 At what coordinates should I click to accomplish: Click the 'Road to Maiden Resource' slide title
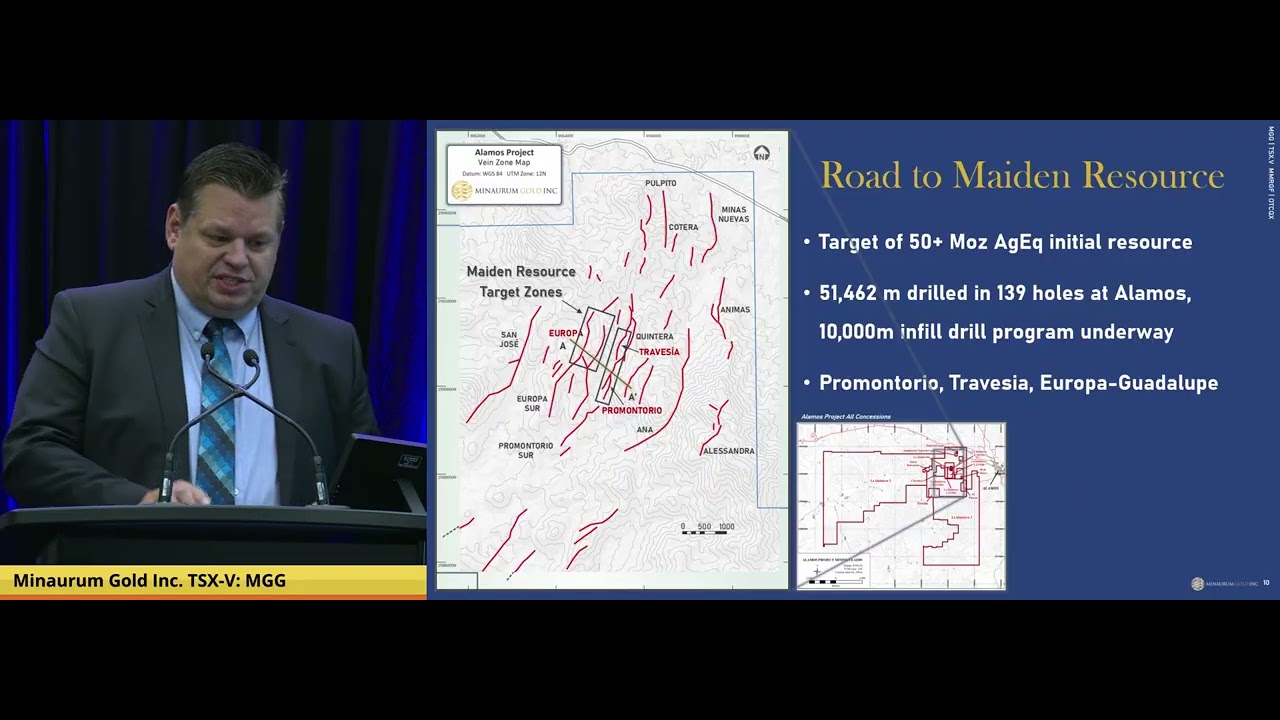click(1022, 175)
